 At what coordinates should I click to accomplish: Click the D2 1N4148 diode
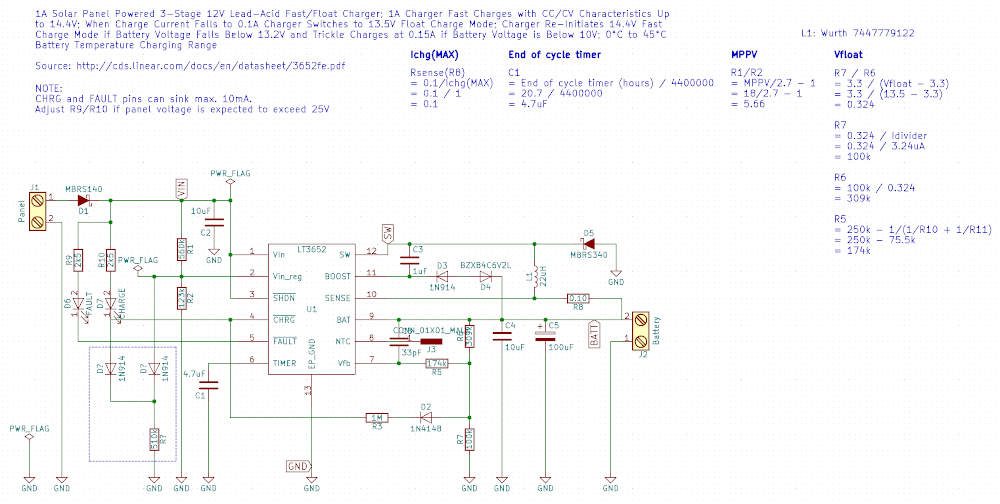click(426, 418)
